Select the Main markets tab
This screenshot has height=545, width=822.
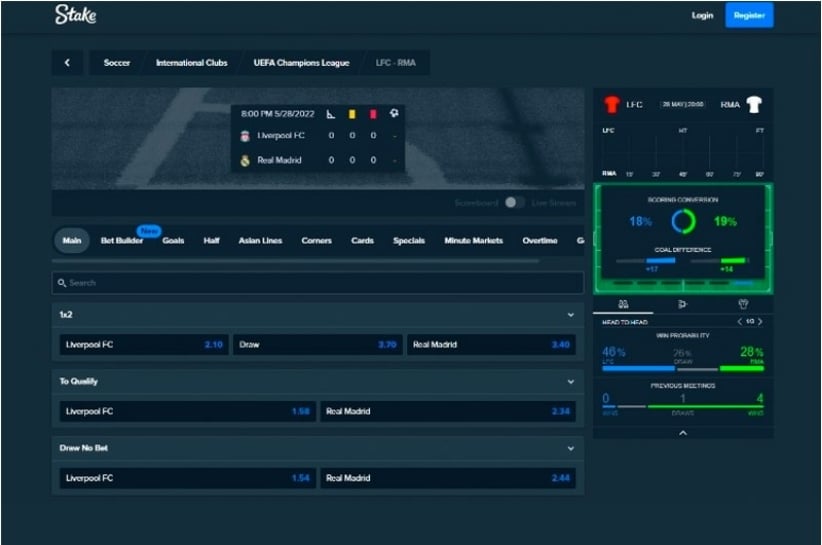point(72,241)
